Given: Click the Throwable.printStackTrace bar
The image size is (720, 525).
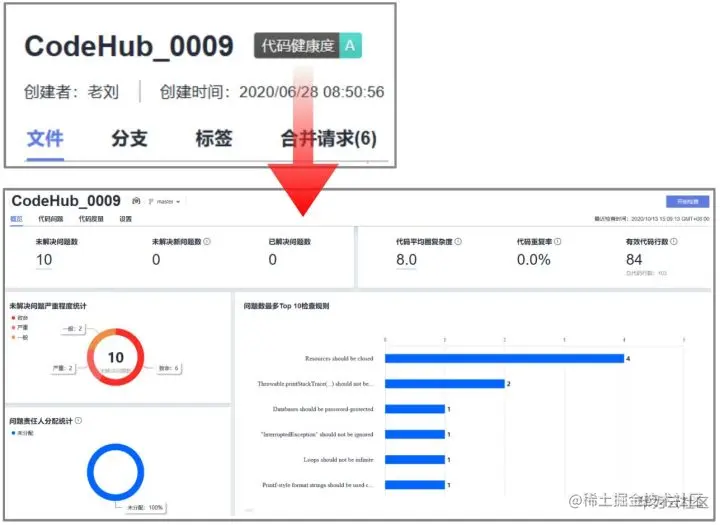Looking at the screenshot, I should pyautogui.click(x=444, y=384).
